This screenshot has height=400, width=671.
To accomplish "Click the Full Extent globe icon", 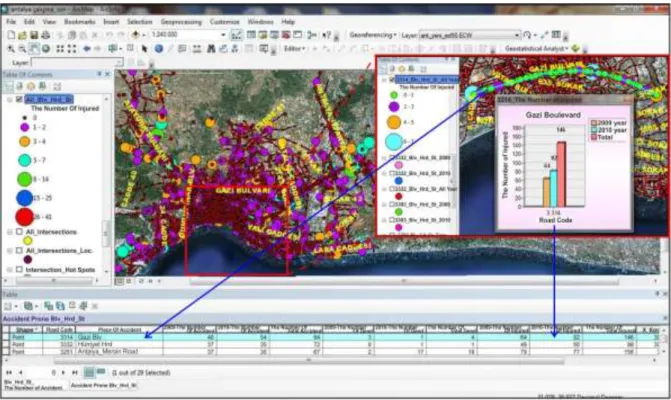I will [x=46, y=49].
